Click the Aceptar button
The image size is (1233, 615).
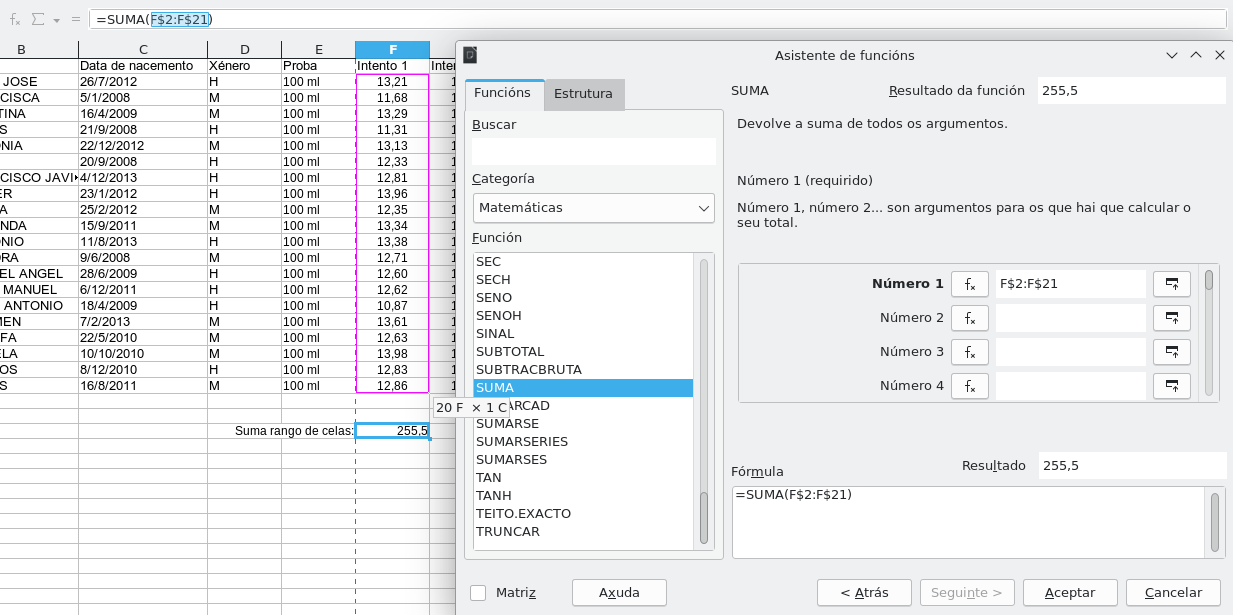[x=1070, y=592]
